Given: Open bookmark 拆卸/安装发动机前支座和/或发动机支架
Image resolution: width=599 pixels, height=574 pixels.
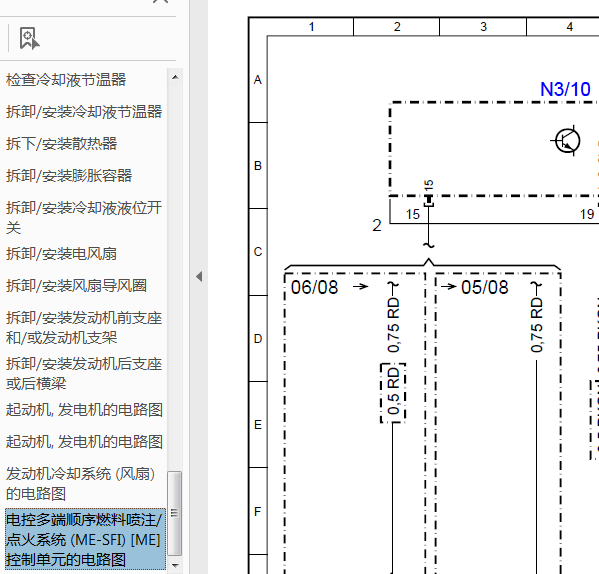Looking at the screenshot, I should coord(84,328).
